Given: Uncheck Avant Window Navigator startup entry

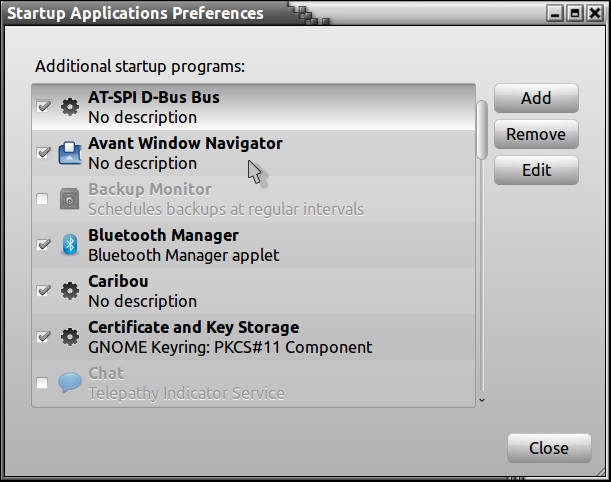Looking at the screenshot, I should 42,153.
